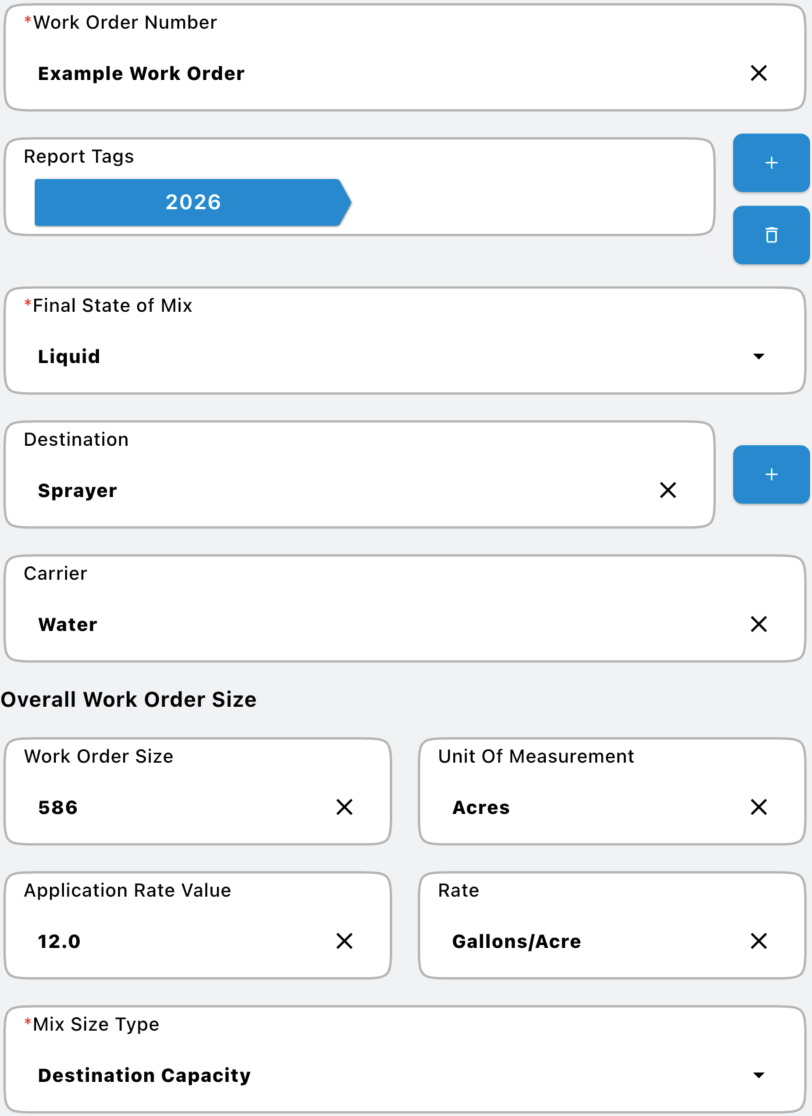Delete report tags with trash button
The width and height of the screenshot is (812, 1116).
(x=771, y=235)
